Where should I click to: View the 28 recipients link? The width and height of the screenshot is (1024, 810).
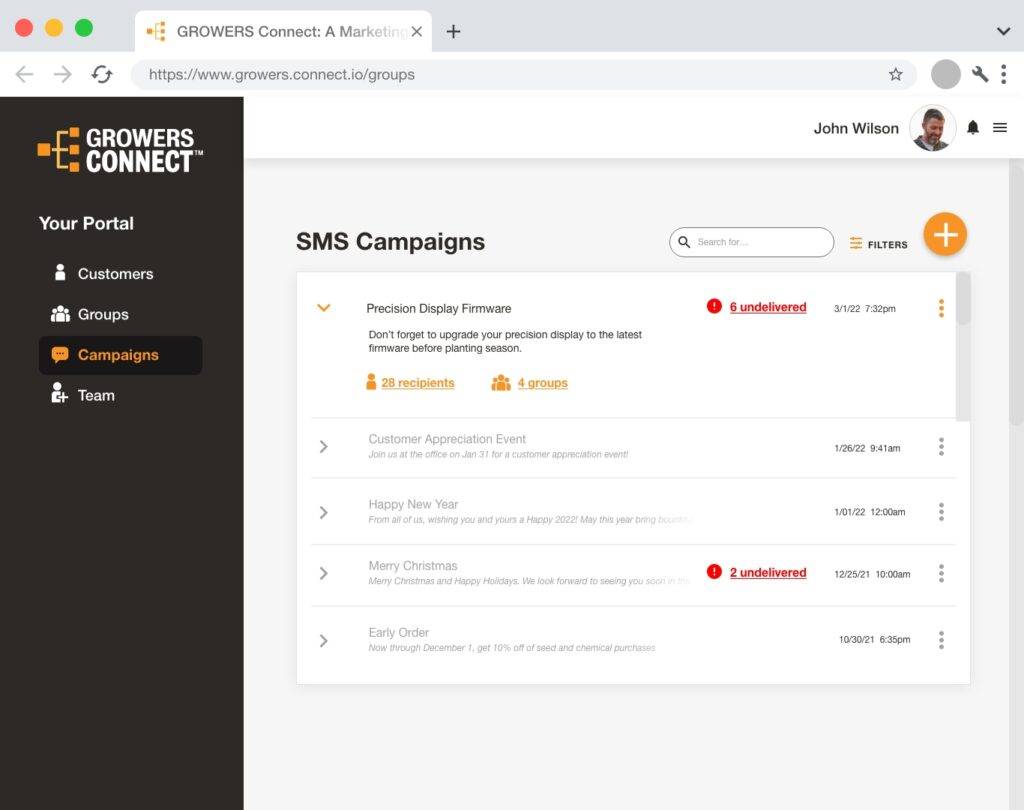click(x=417, y=383)
